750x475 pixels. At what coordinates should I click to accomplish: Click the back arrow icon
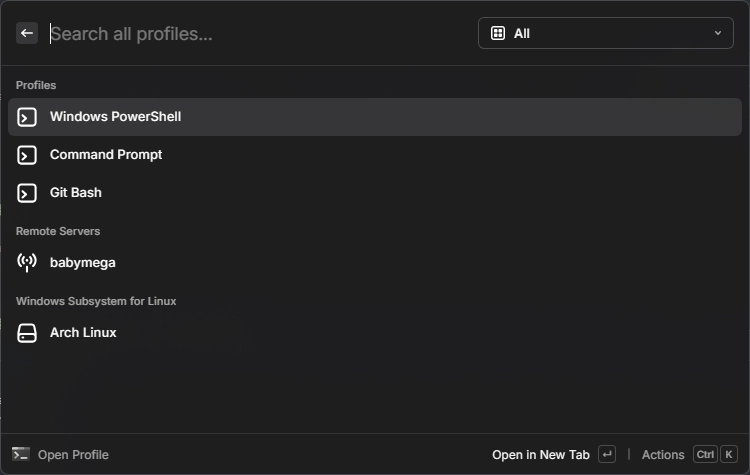click(x=27, y=33)
